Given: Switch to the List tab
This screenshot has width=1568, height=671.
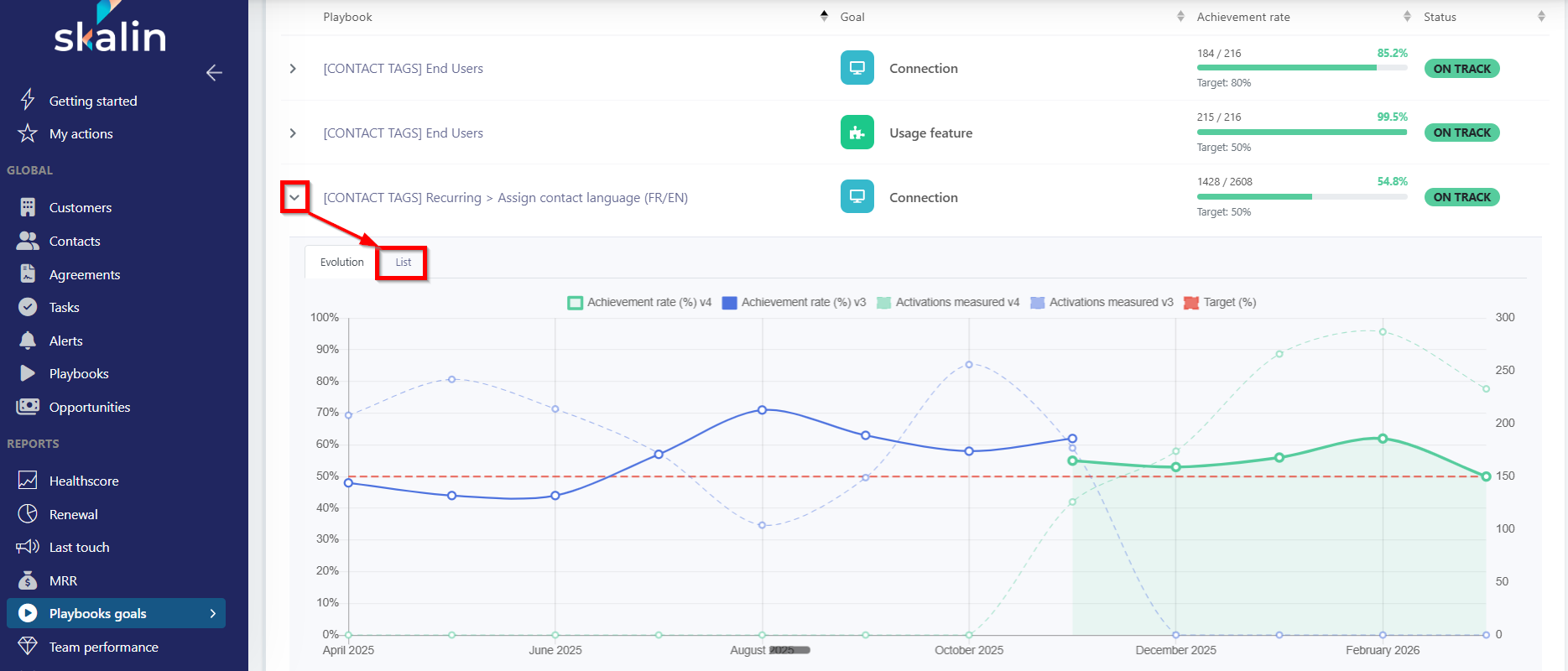Looking at the screenshot, I should click(403, 263).
